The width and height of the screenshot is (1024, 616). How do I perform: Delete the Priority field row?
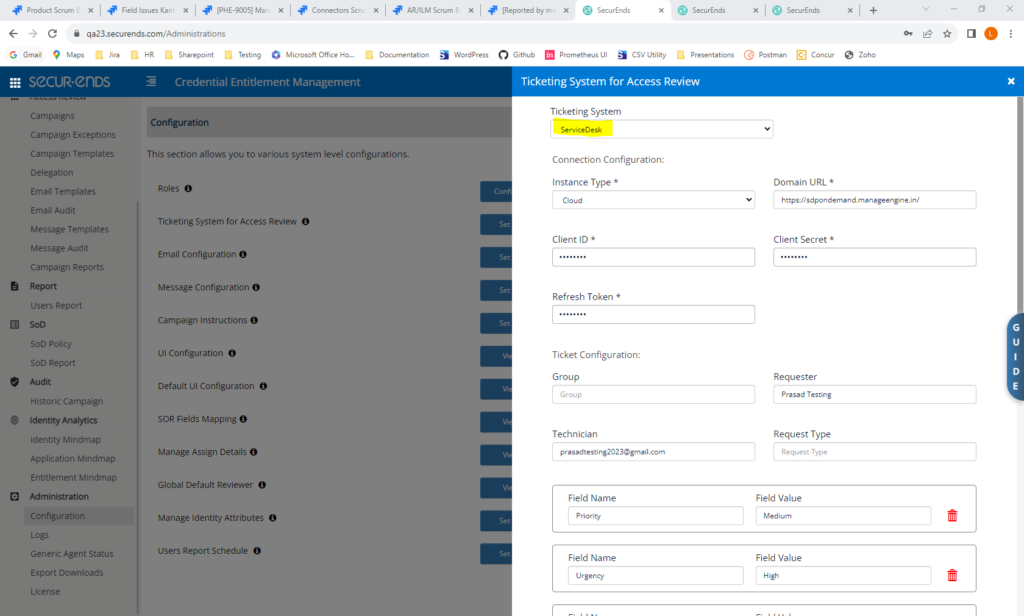coord(952,515)
